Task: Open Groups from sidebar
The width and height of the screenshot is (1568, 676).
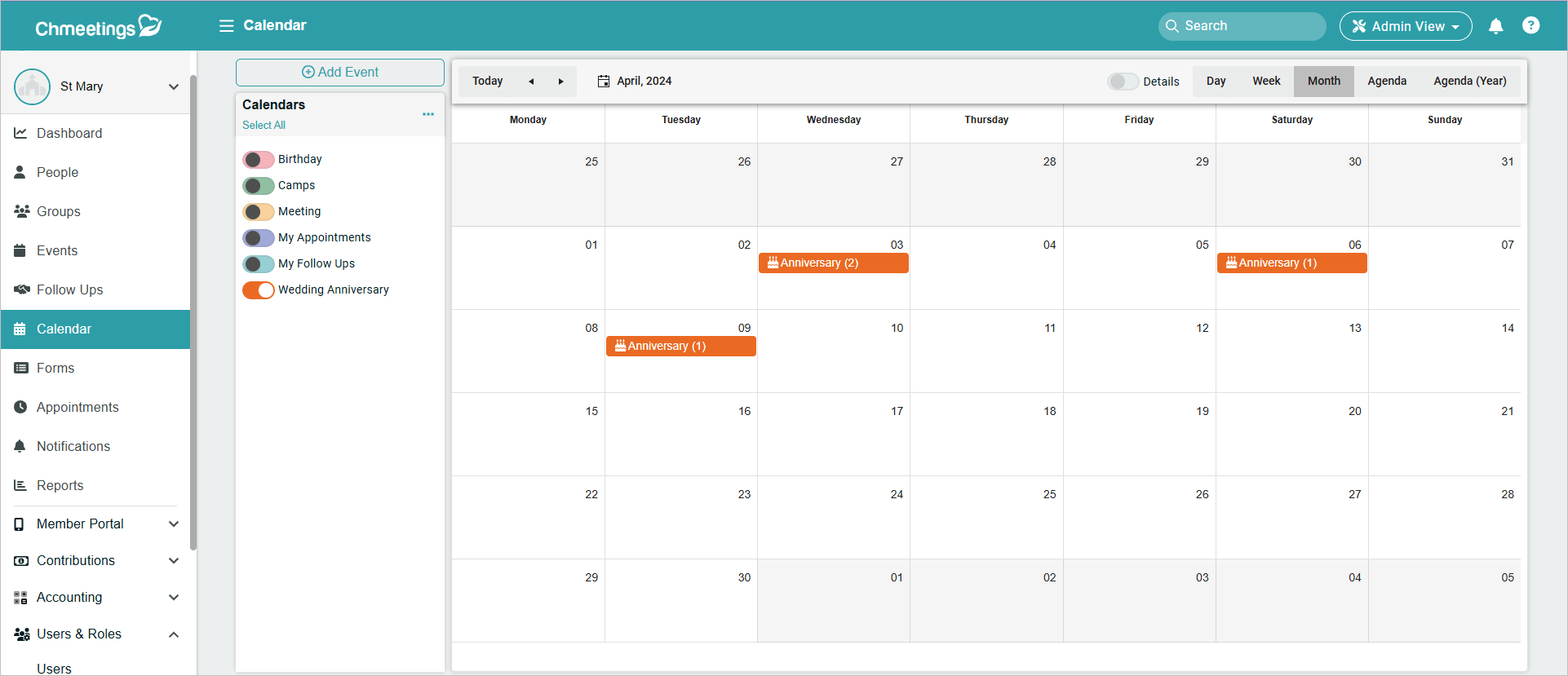Action: (x=95, y=211)
